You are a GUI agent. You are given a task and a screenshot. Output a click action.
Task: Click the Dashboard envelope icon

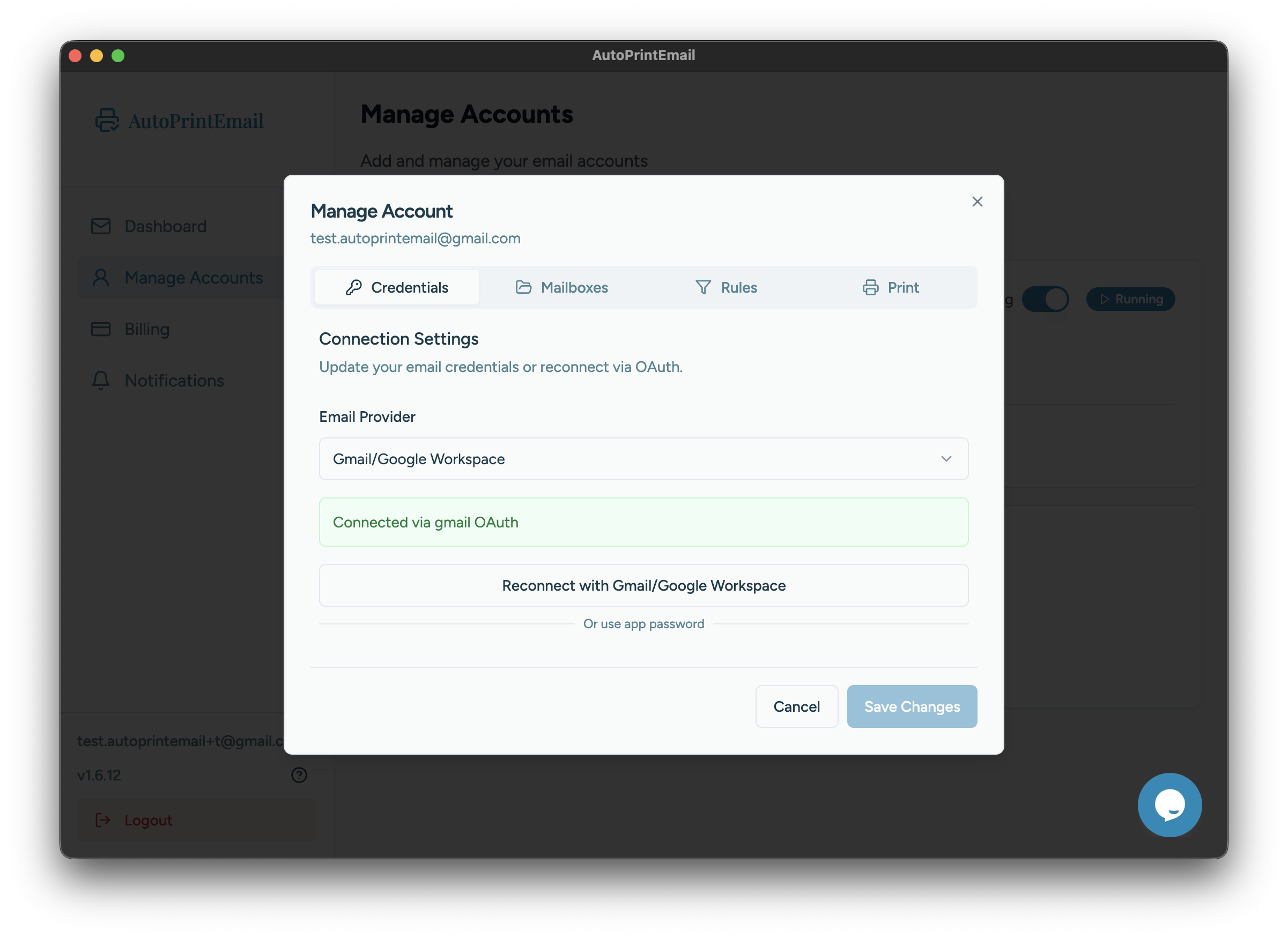101,227
